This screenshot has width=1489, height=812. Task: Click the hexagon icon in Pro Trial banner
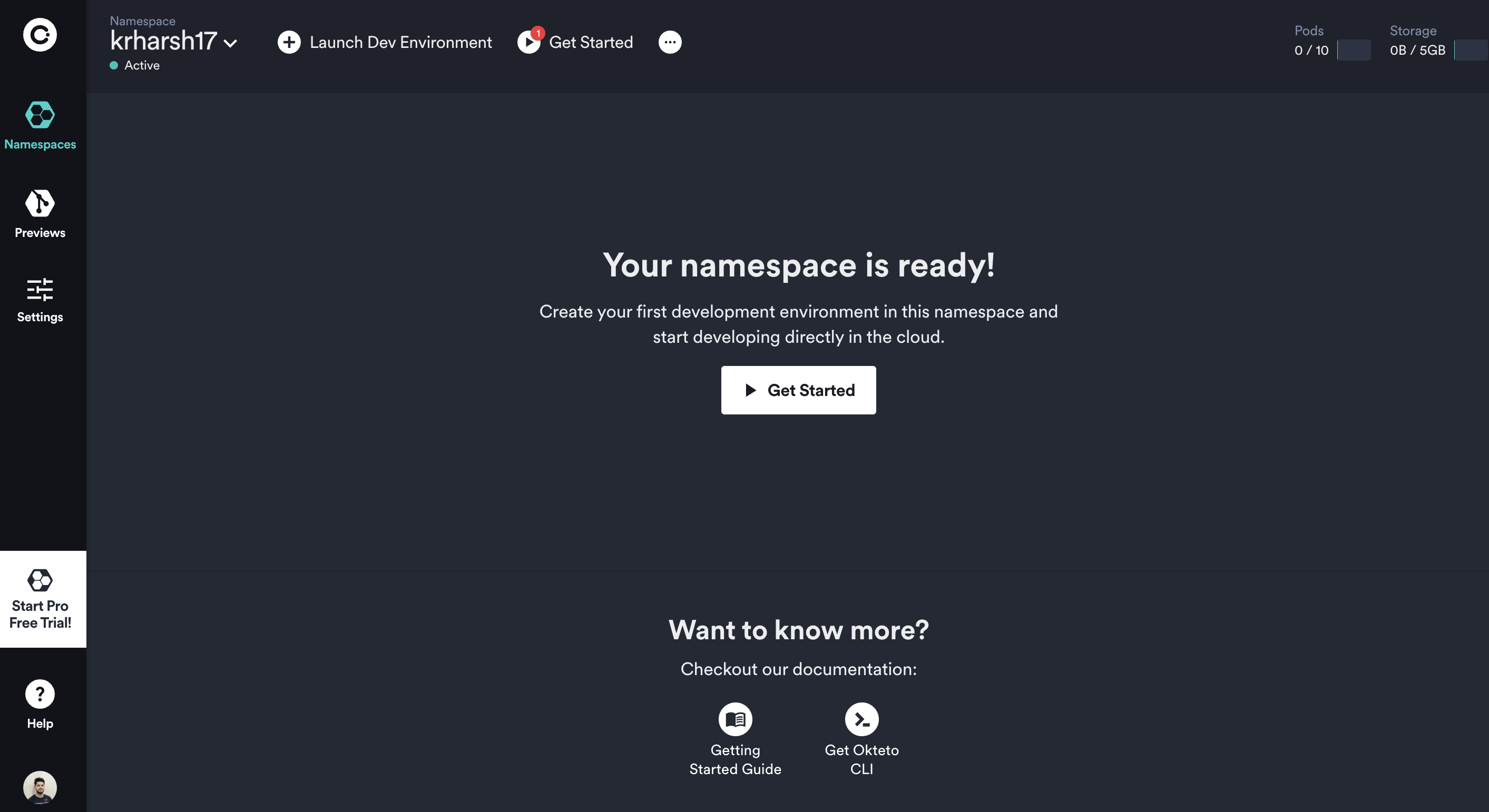coord(40,580)
